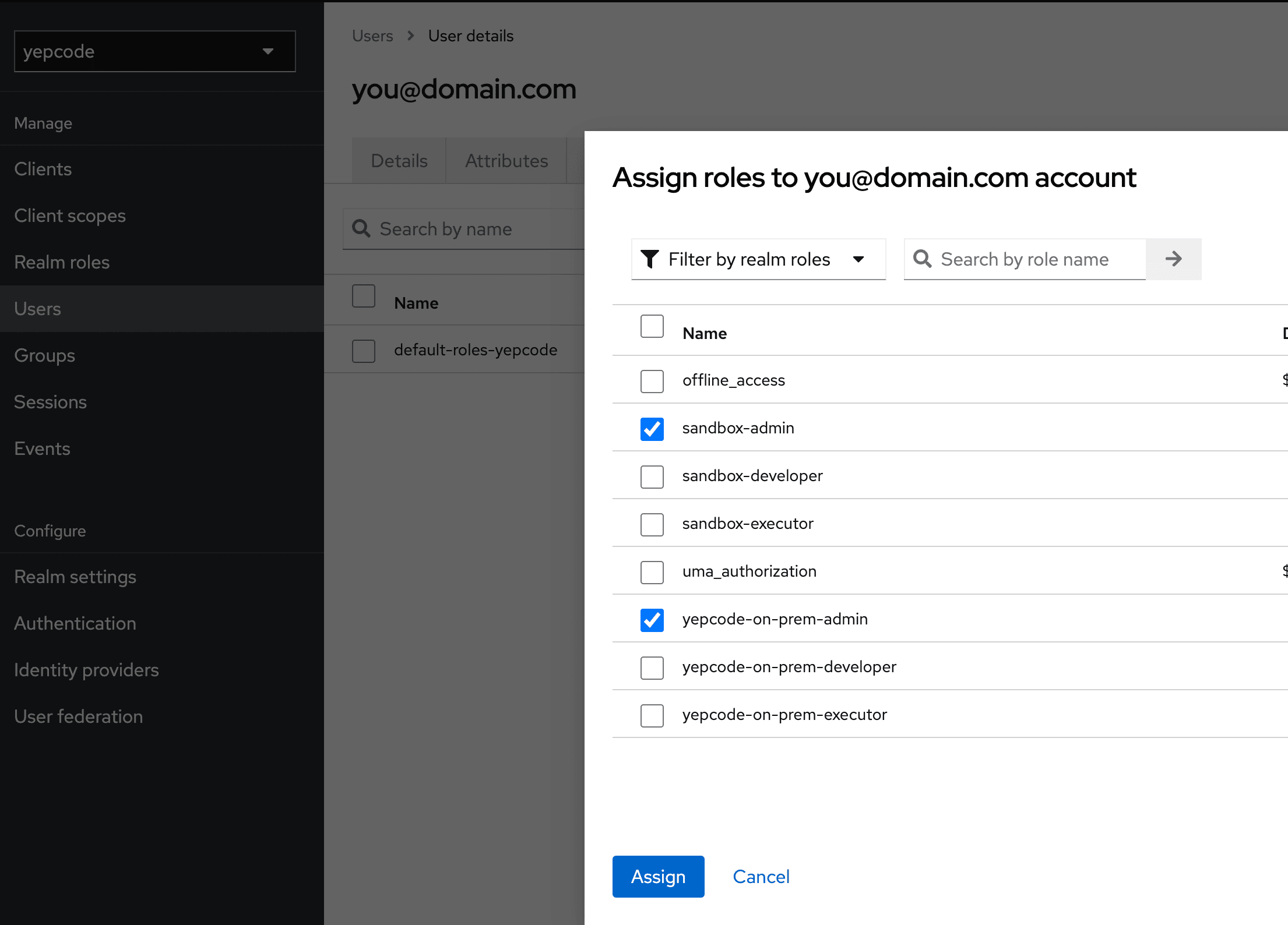Click the funnel filter icon
Viewport: 1288px width, 925px height.
650,259
